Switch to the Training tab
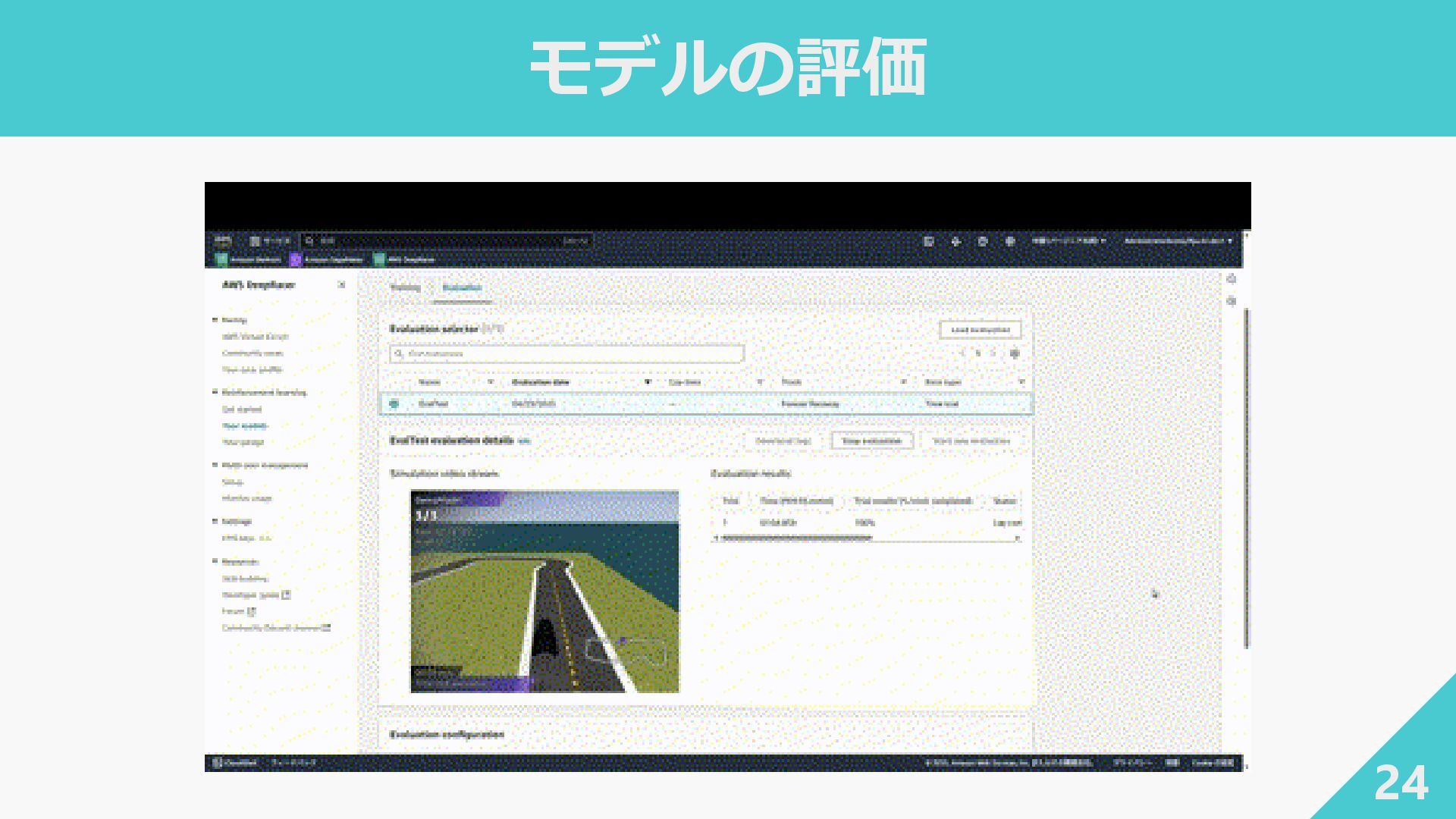Viewport: 1456px width, 819px height. tap(405, 287)
